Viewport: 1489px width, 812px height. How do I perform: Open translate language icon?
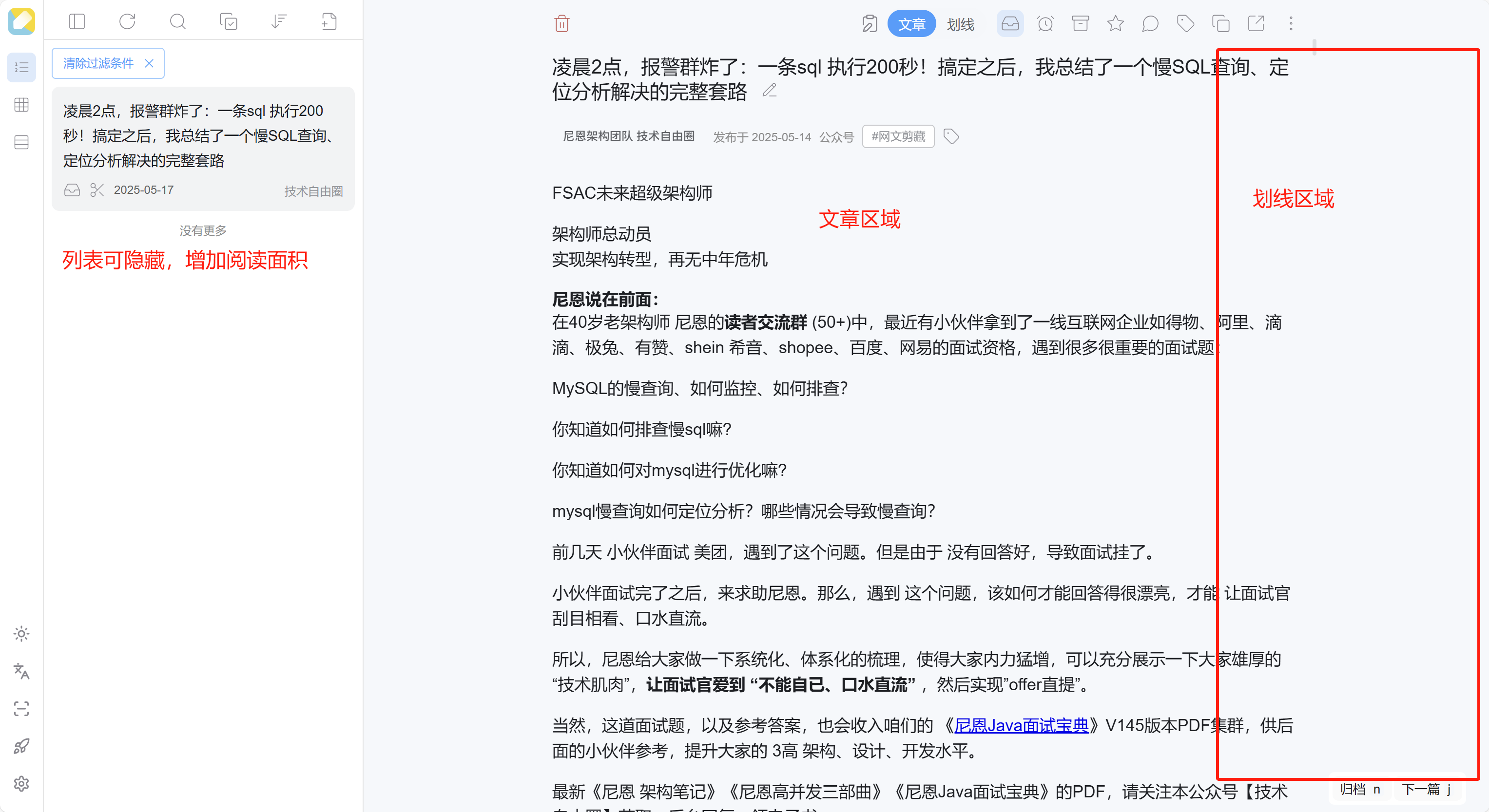21,671
